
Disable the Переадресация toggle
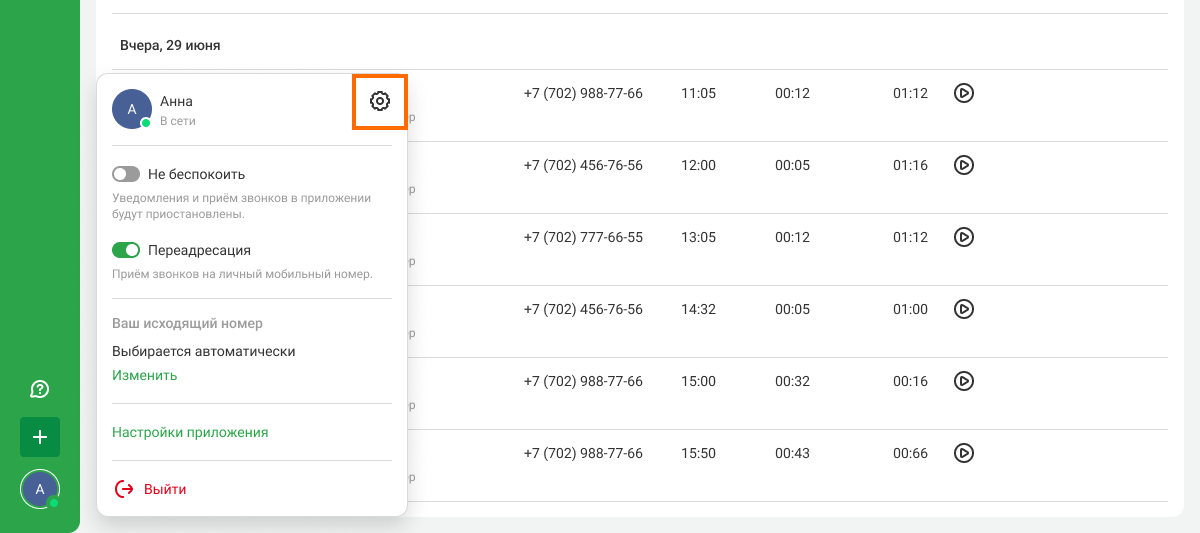(126, 250)
